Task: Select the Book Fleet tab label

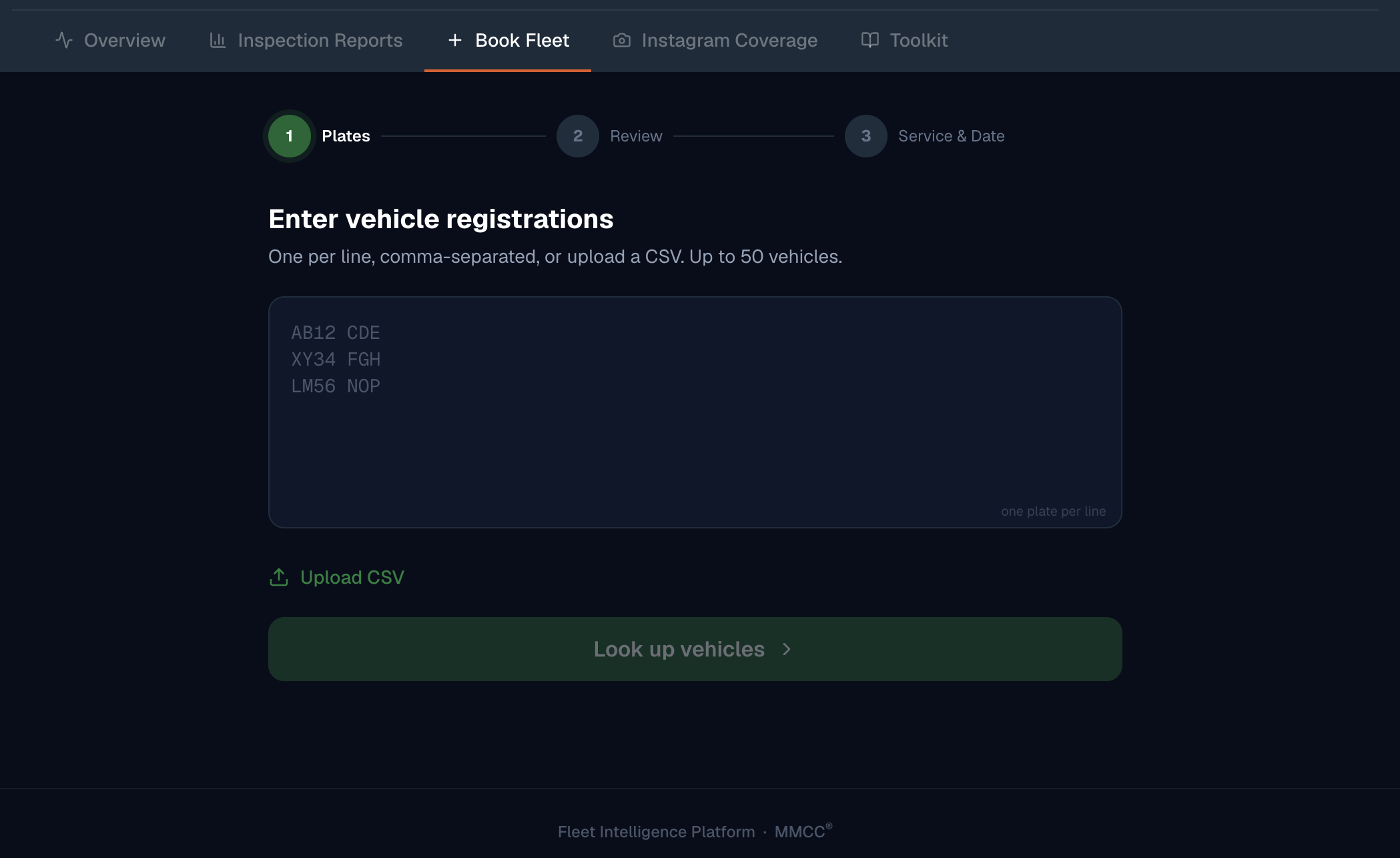Action: point(522,40)
